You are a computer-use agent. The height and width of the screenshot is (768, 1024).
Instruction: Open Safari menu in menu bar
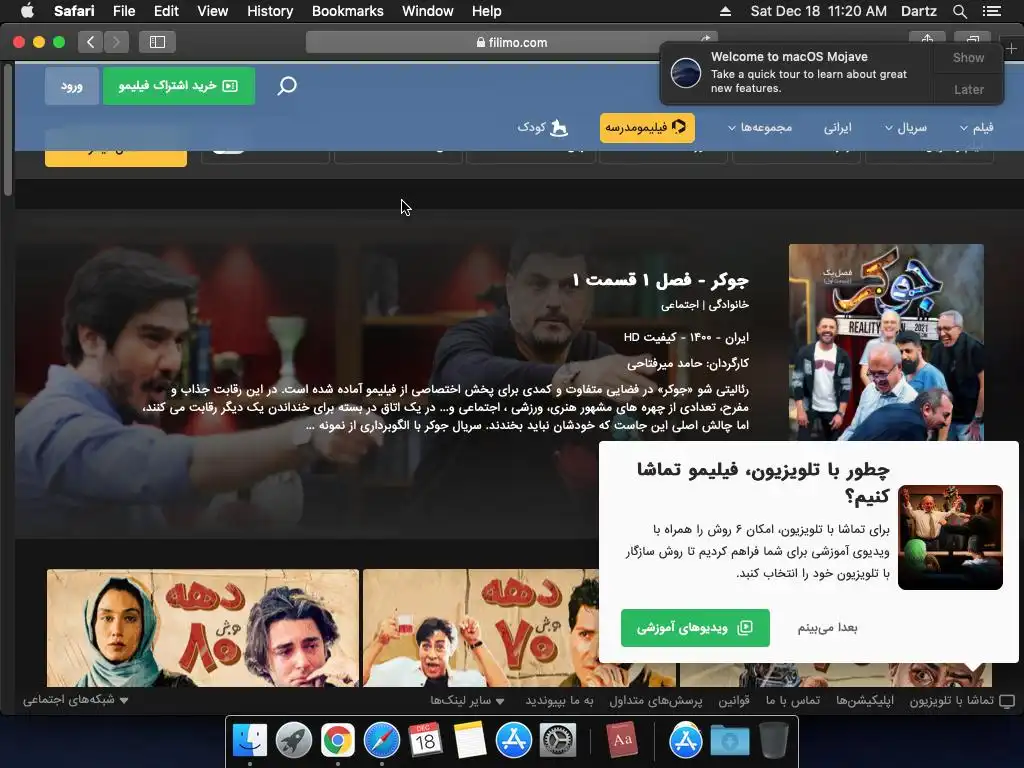[74, 11]
